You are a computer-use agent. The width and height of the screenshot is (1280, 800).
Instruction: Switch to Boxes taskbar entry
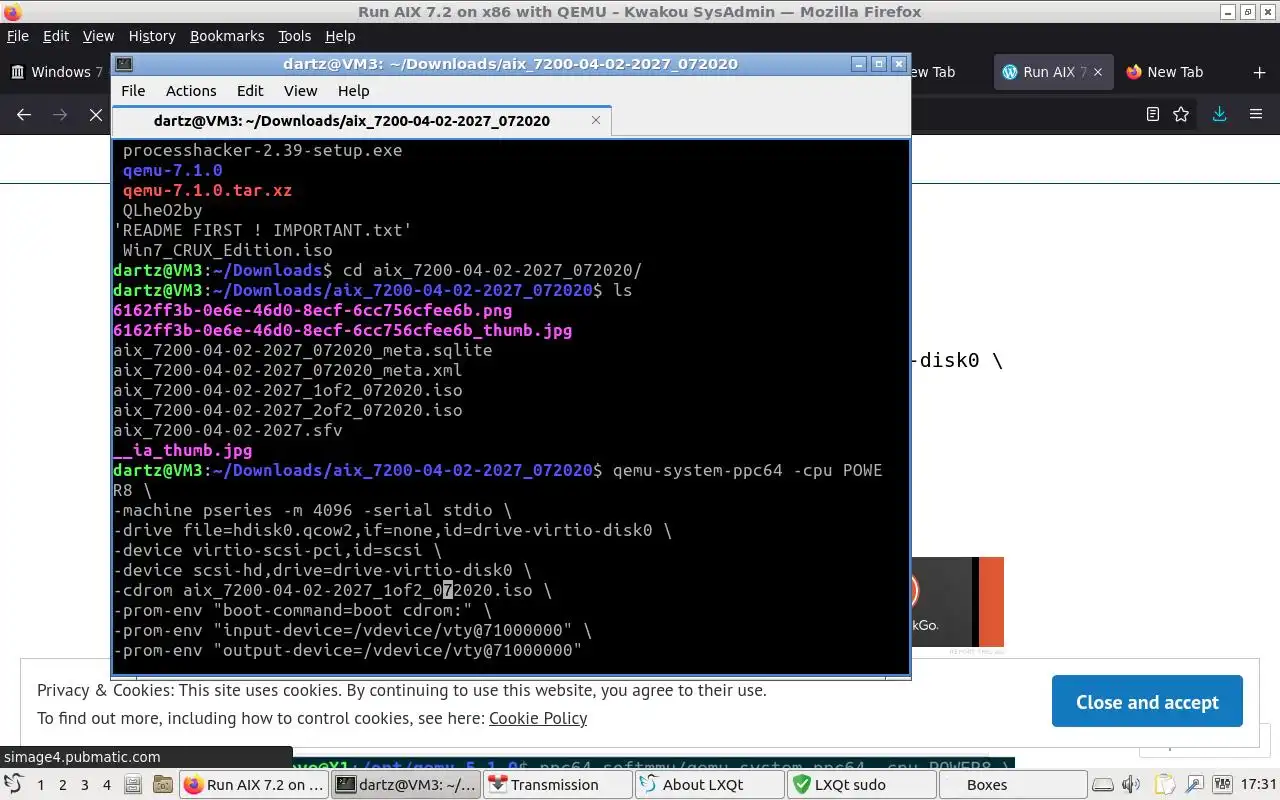(x=1013, y=785)
